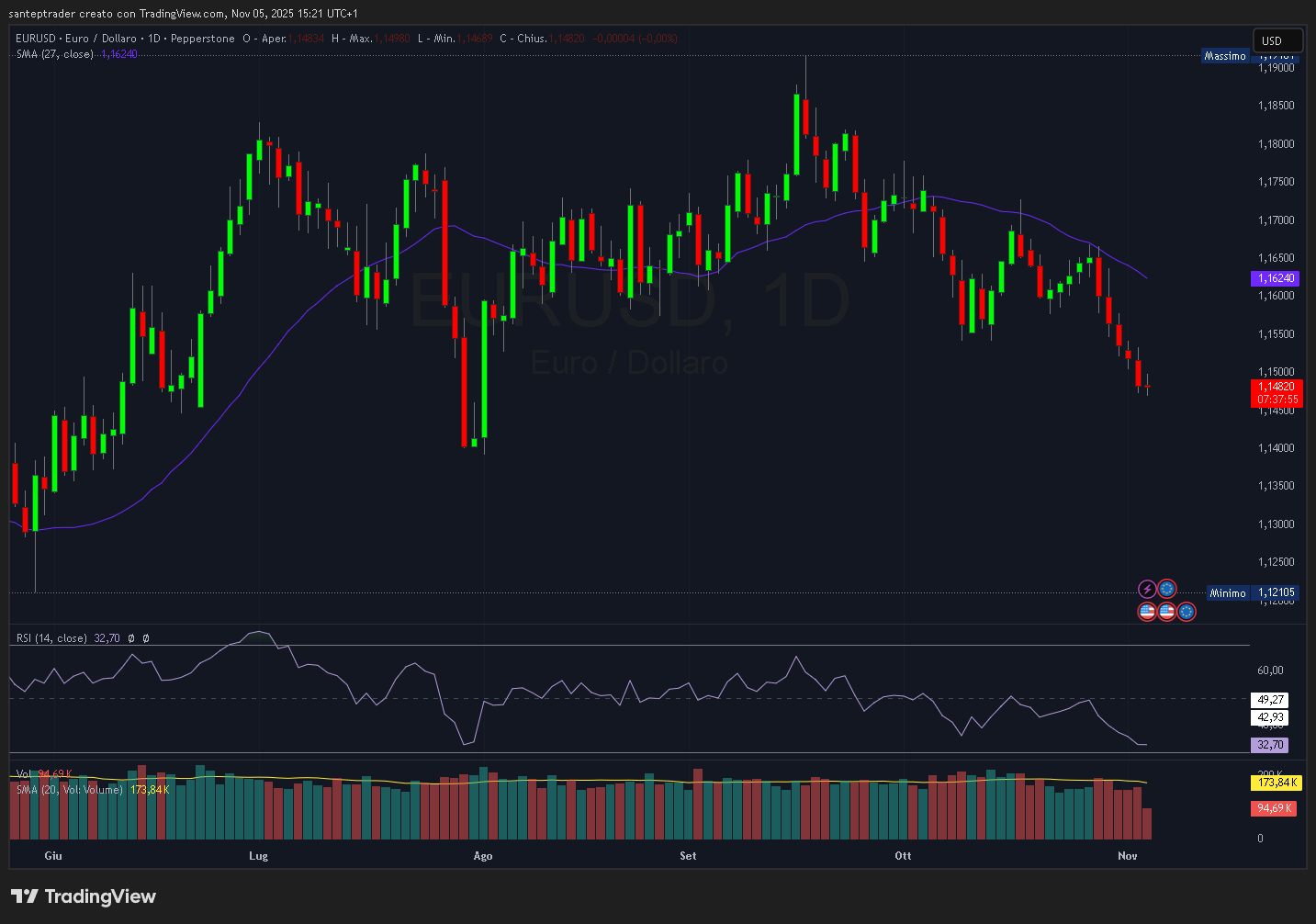Image resolution: width=1316 pixels, height=924 pixels.
Task: Open the leftmost US flag economic event
Action: [1147, 612]
